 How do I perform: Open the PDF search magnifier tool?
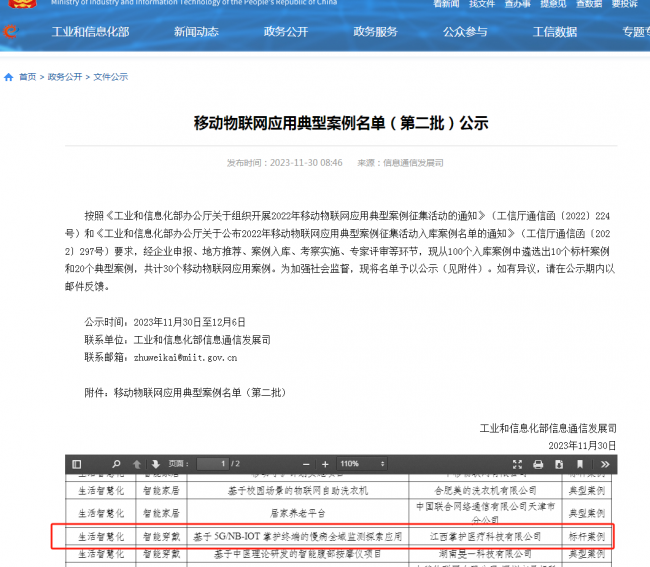[116, 464]
